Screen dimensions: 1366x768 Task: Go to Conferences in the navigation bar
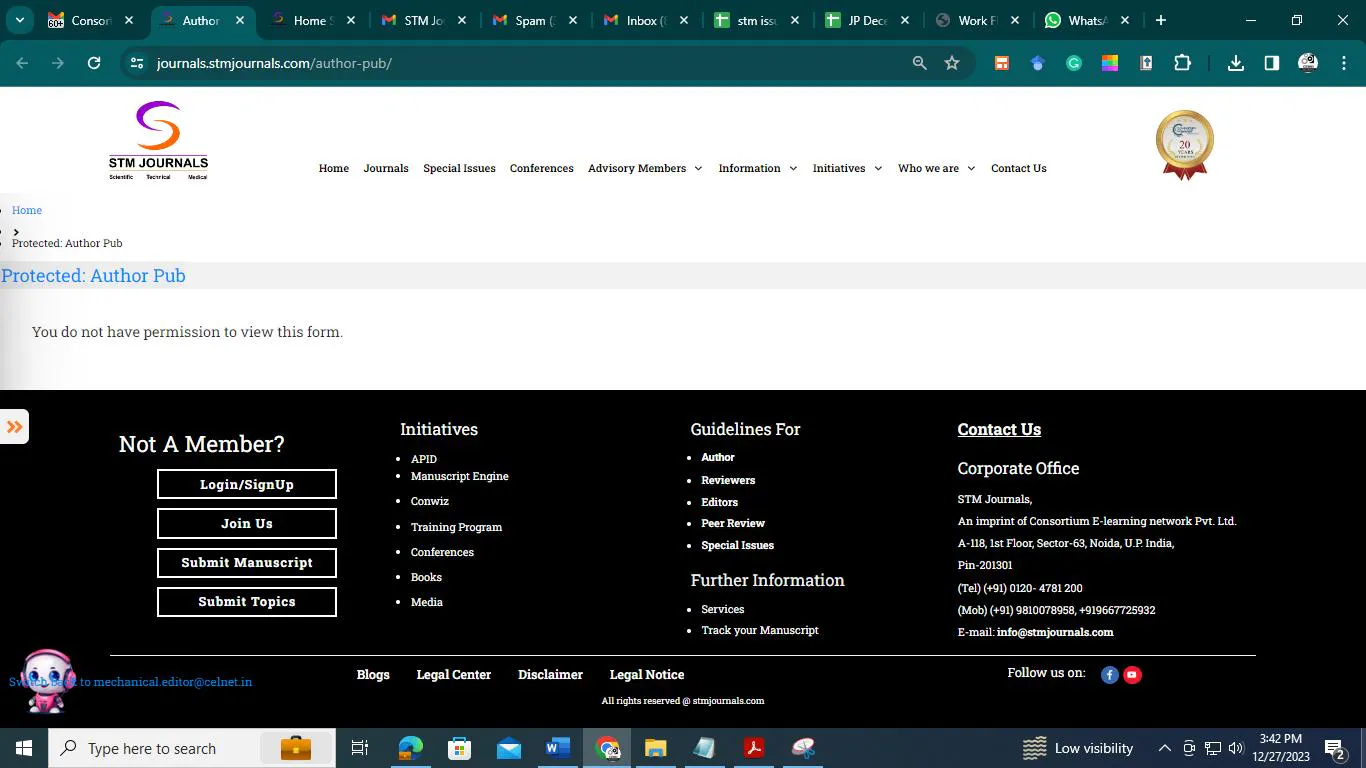pyautogui.click(x=541, y=168)
